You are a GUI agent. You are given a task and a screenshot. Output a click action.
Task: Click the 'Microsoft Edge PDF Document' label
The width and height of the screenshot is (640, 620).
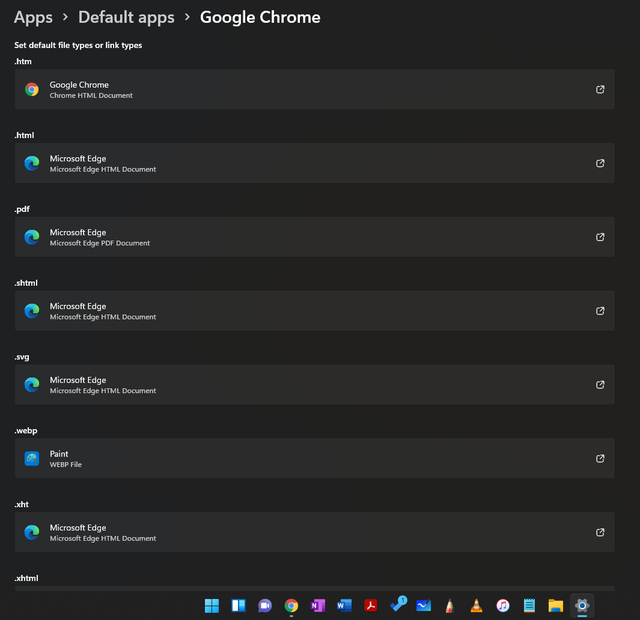click(100, 243)
